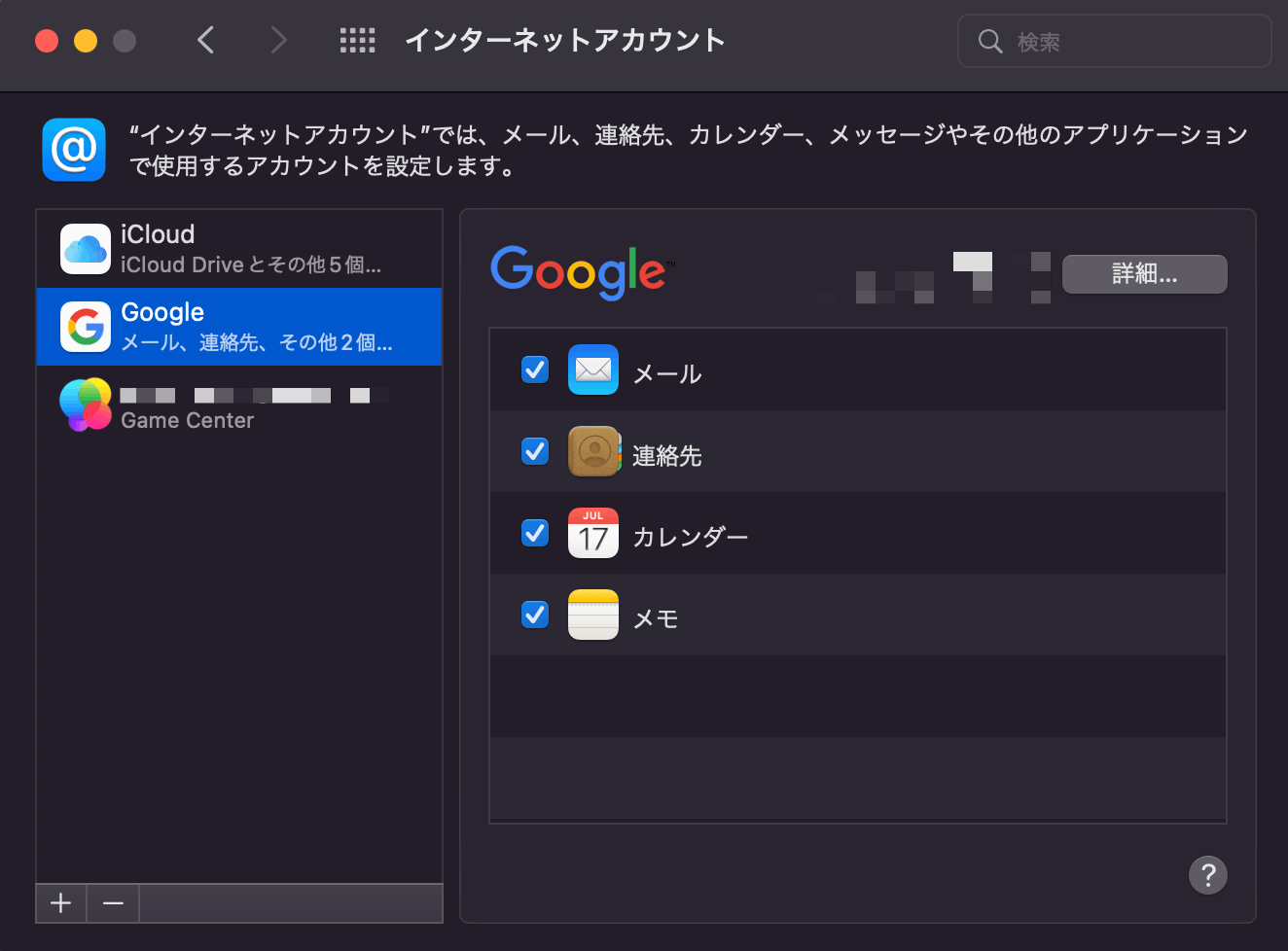Uncheck the メモ checkbox
The height and width of the screenshot is (951, 1288).
point(535,615)
